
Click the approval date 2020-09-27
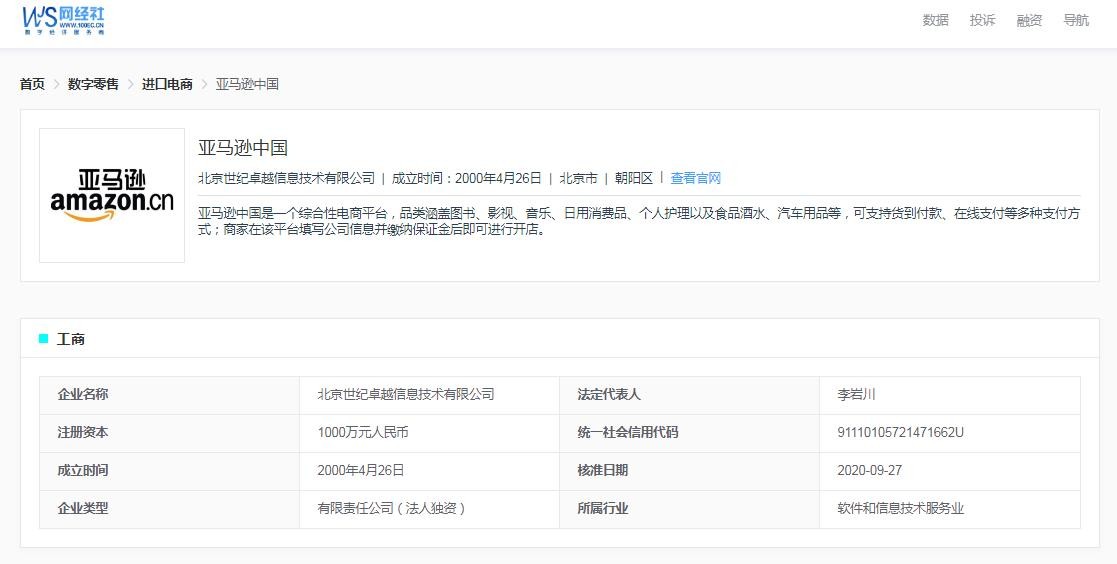point(869,470)
